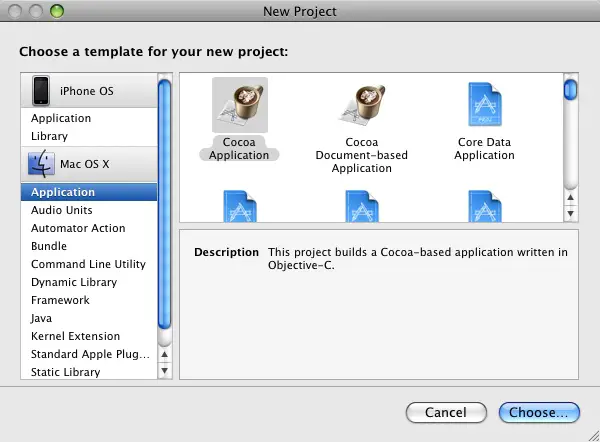Screen dimensions: 600x442
Task: Select Command Line Utility category
Action: coord(88,264)
